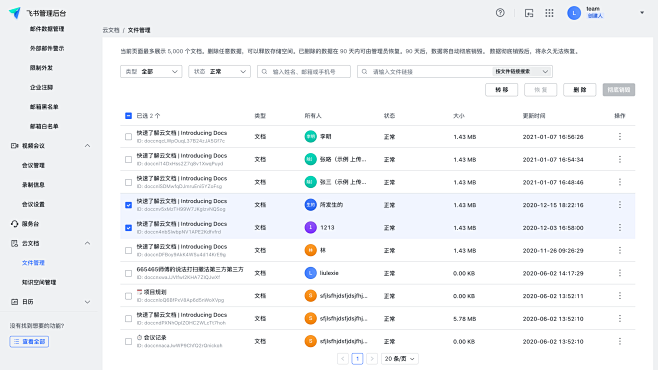Image resolution: width=658 pixels, height=370 pixels.
Task: Open more actions for 2020-12-15 18:22:16 row
Action: pos(619,205)
